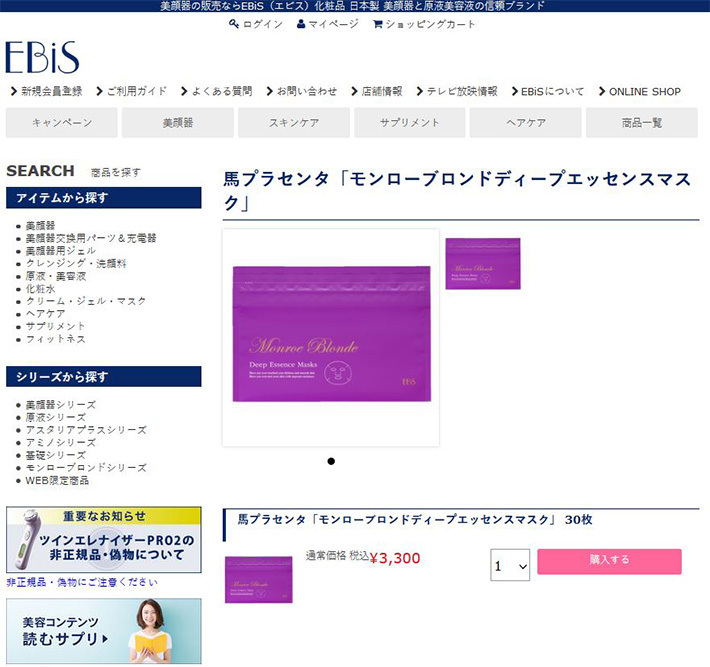Open ヘアケア in sidebar list

[45, 313]
